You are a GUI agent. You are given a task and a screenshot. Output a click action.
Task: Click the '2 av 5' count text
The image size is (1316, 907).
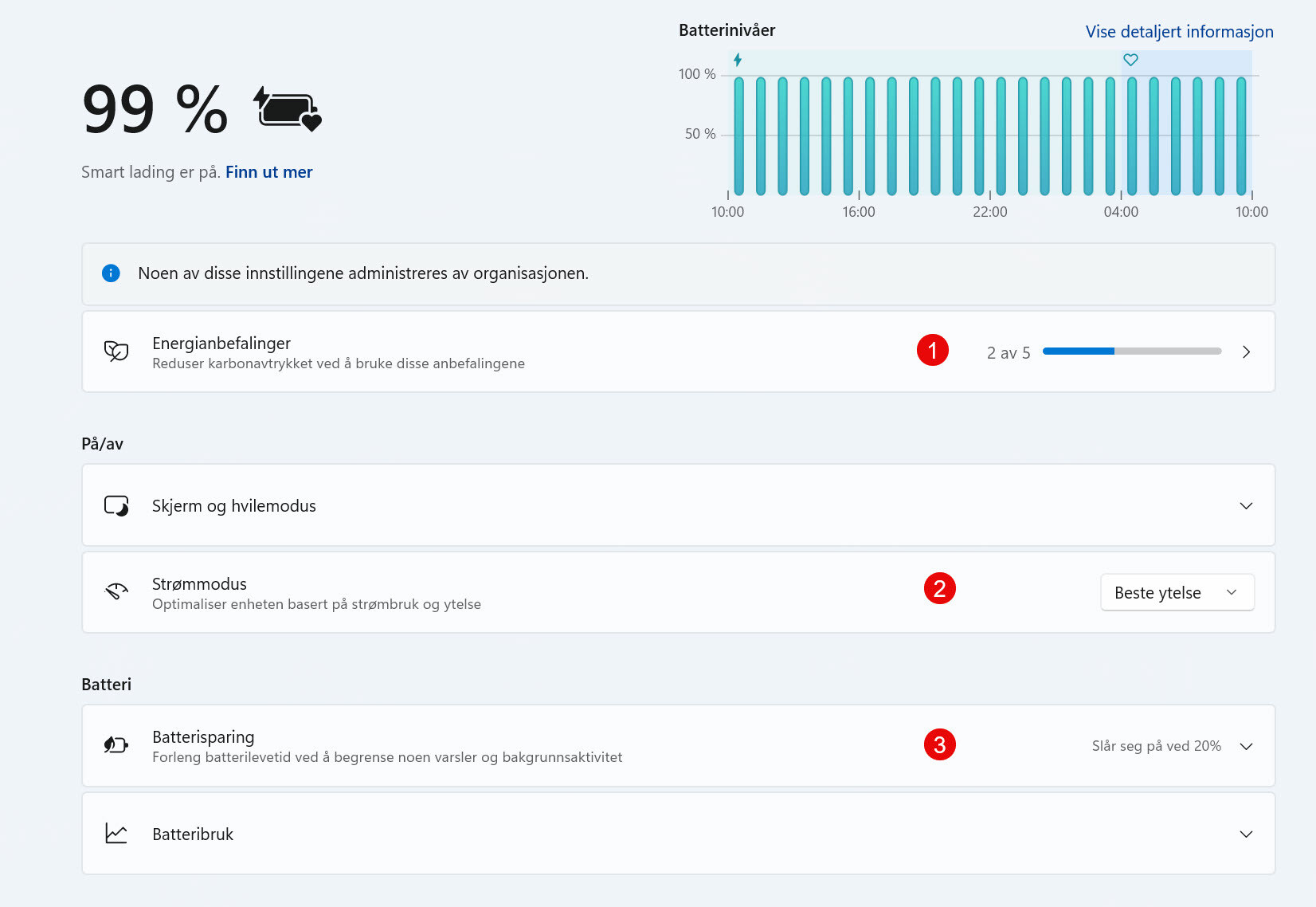point(1009,353)
